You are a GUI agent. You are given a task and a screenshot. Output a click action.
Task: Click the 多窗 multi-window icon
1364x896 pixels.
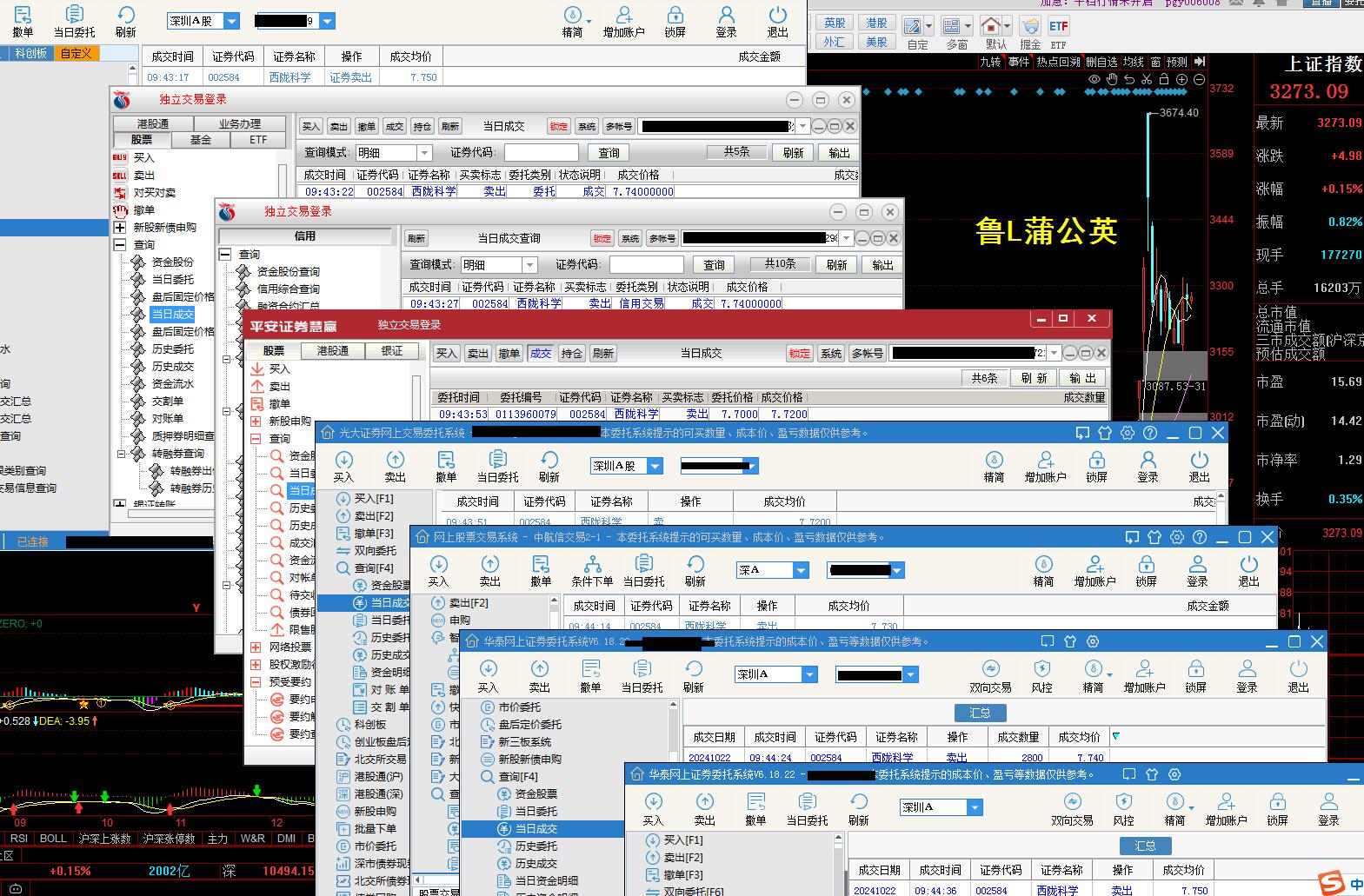pyautogui.click(x=952, y=26)
